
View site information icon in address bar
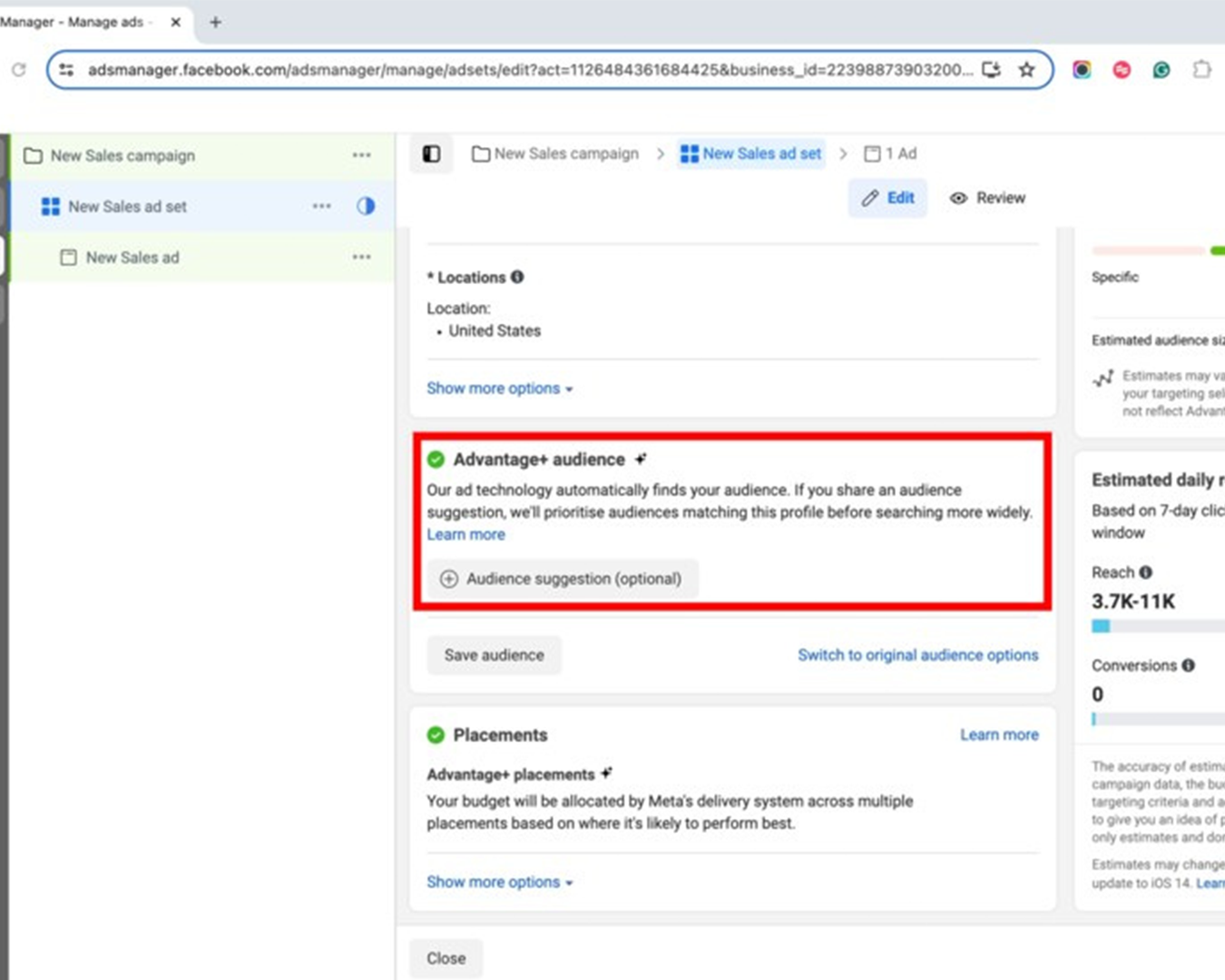(x=66, y=70)
